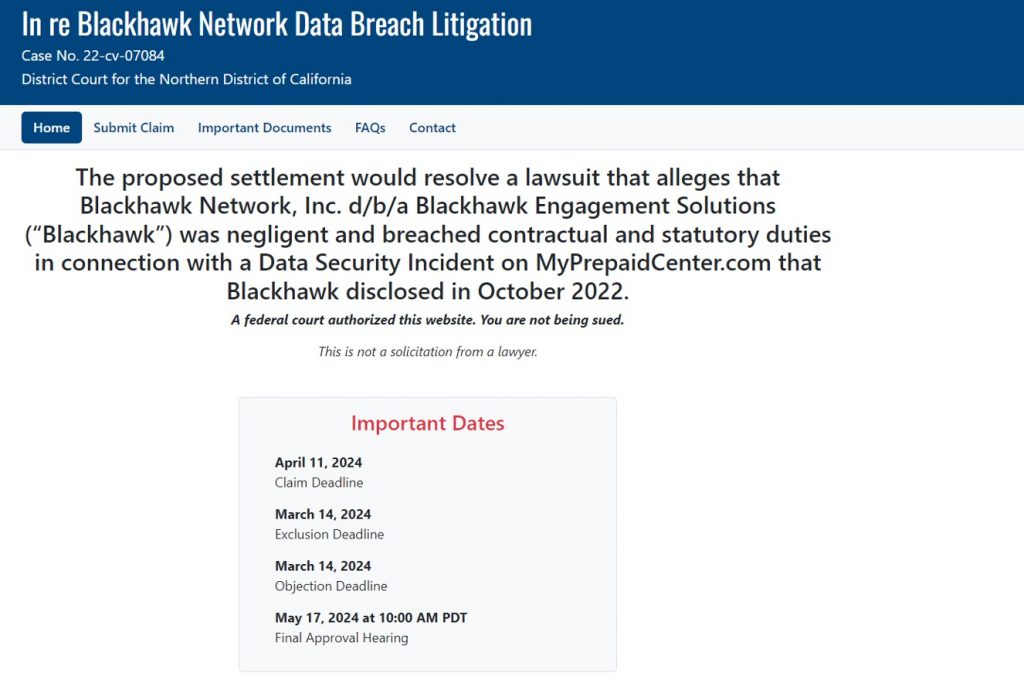Click the Important Dates heading
The image size is (1024, 683).
coord(427,423)
